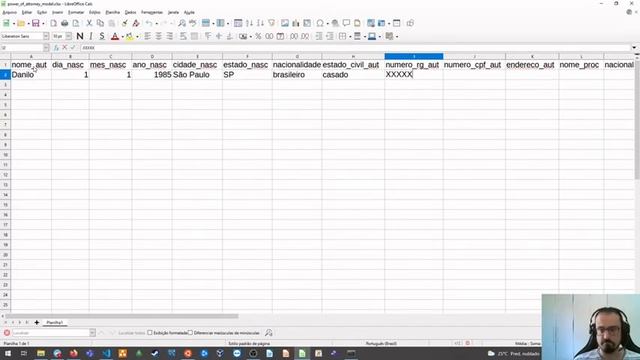Image resolution: width=640 pixels, height=360 pixels.
Task: Open Visual Studio Code from taskbar
Action: pyautogui.click(x=107, y=353)
